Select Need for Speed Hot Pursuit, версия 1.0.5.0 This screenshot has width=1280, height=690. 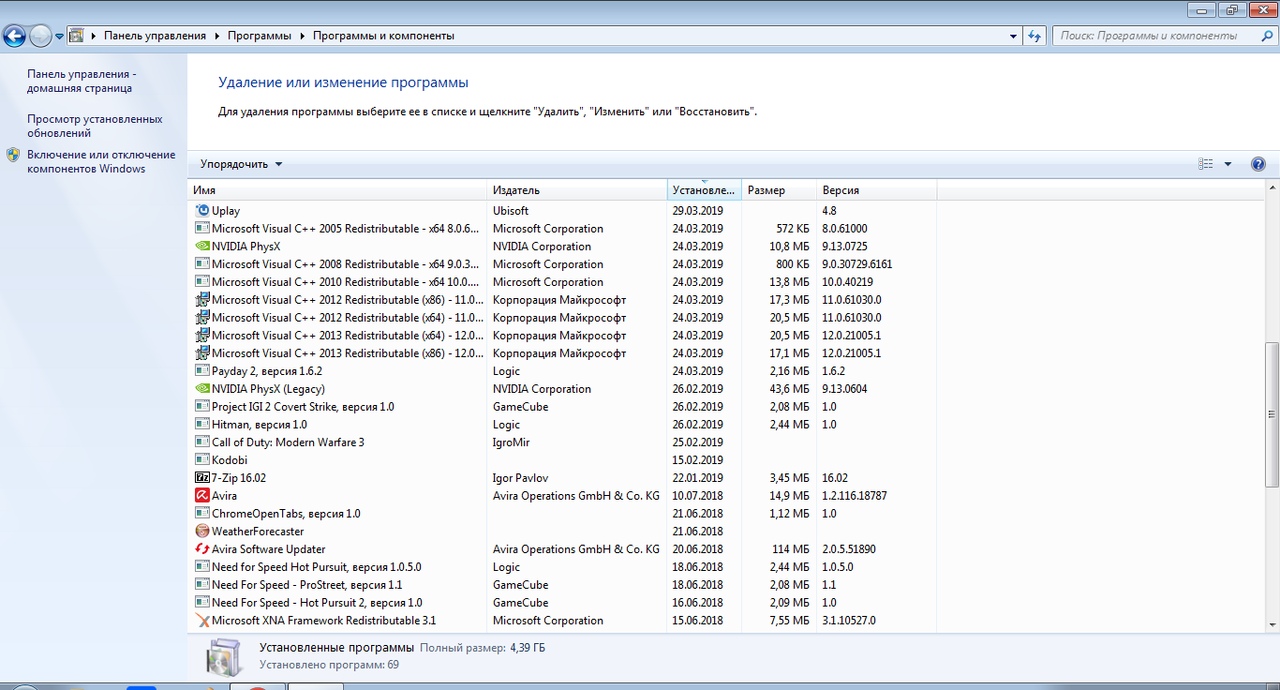click(x=562, y=567)
